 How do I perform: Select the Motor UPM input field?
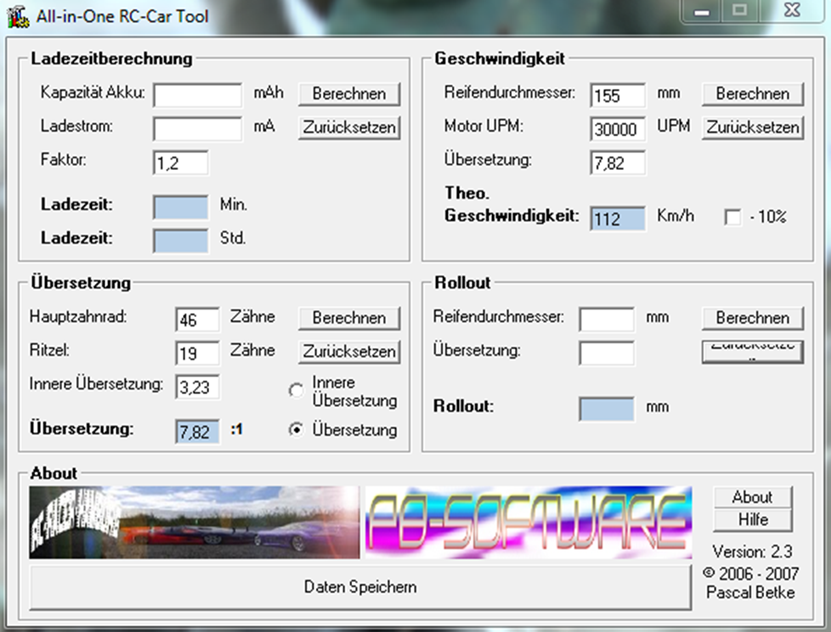click(x=617, y=129)
